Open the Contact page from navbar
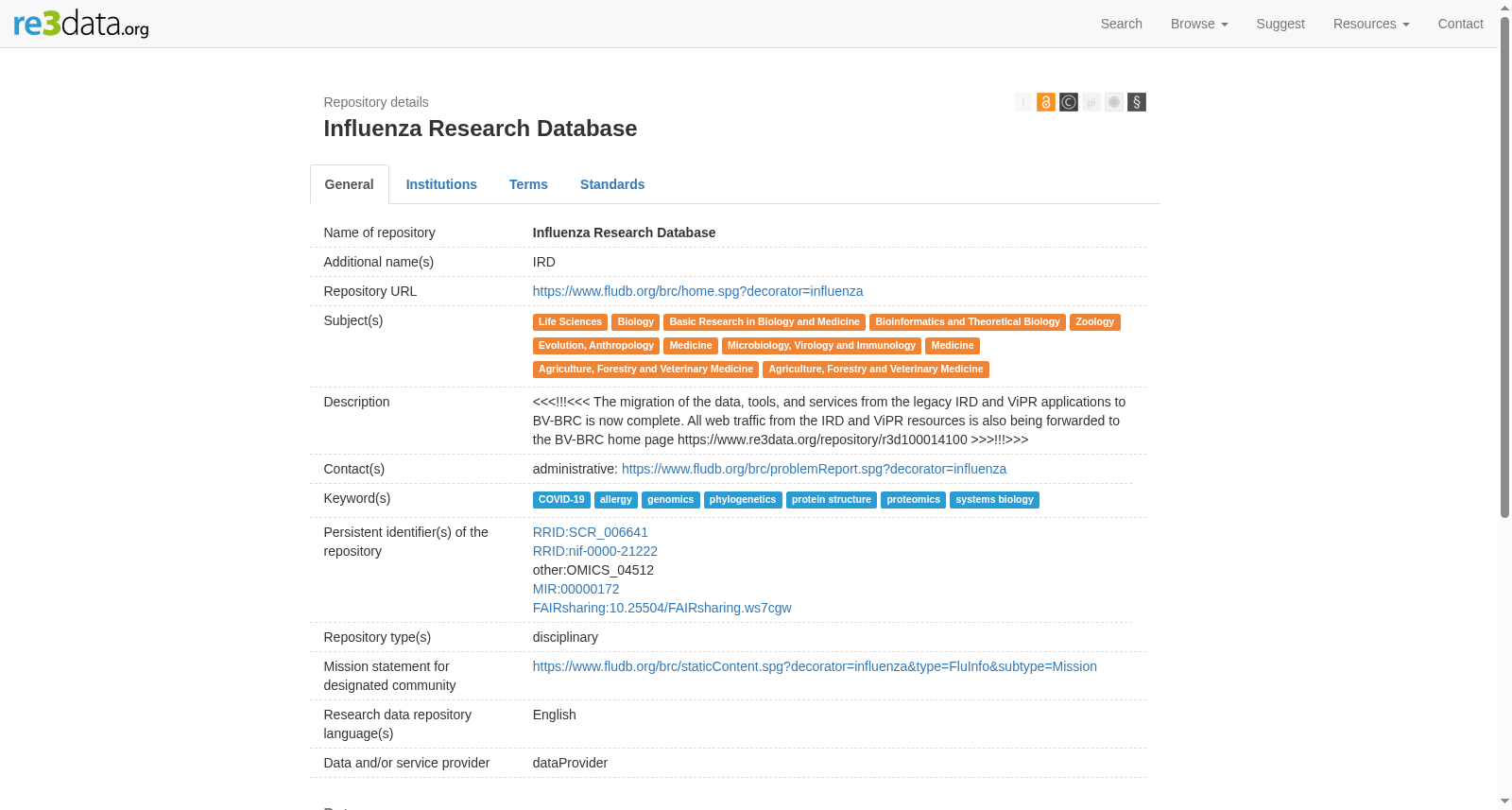 [1461, 24]
